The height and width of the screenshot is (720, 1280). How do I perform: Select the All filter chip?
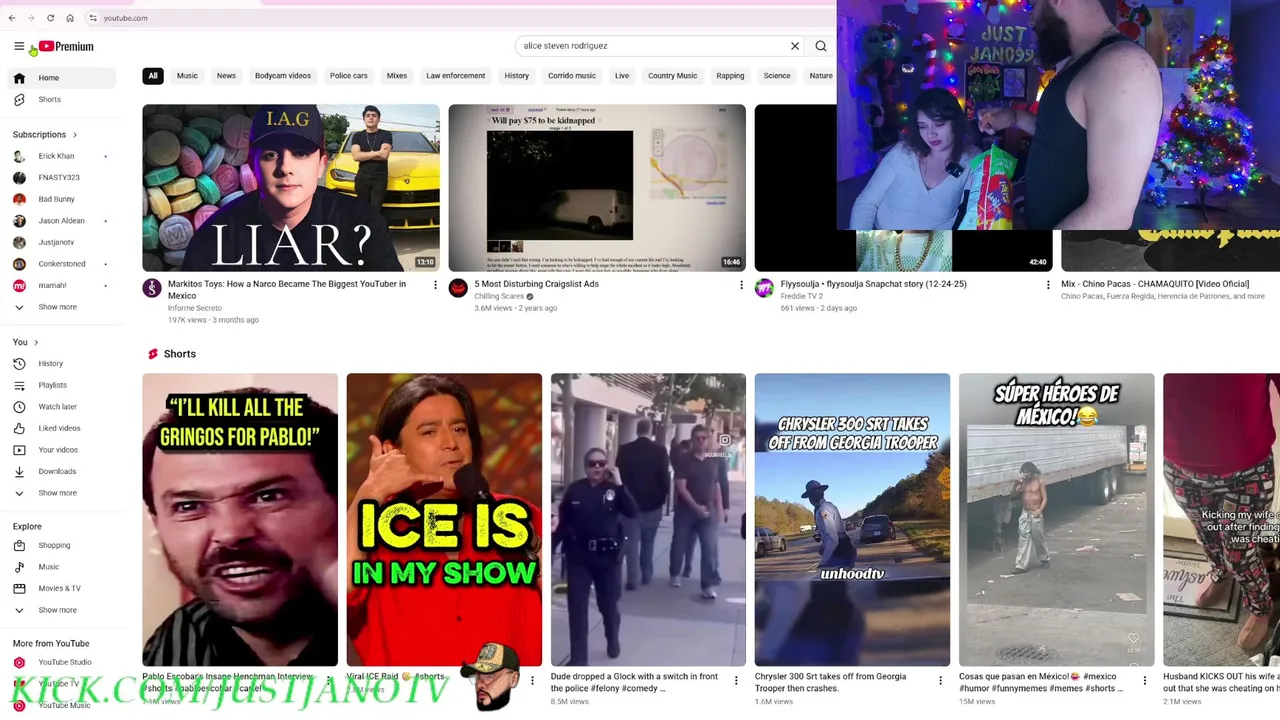pos(153,76)
